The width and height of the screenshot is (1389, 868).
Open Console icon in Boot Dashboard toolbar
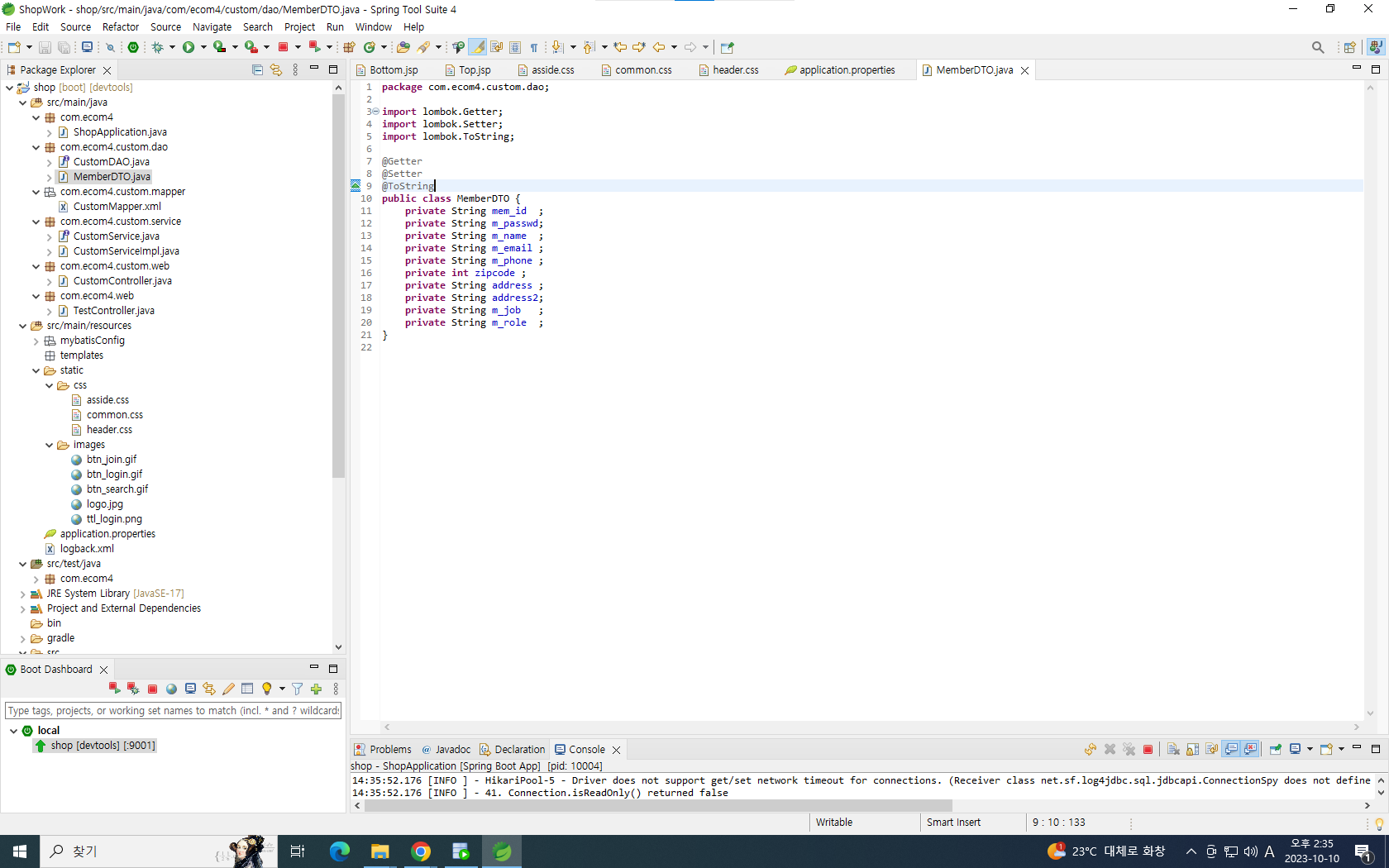(190, 689)
